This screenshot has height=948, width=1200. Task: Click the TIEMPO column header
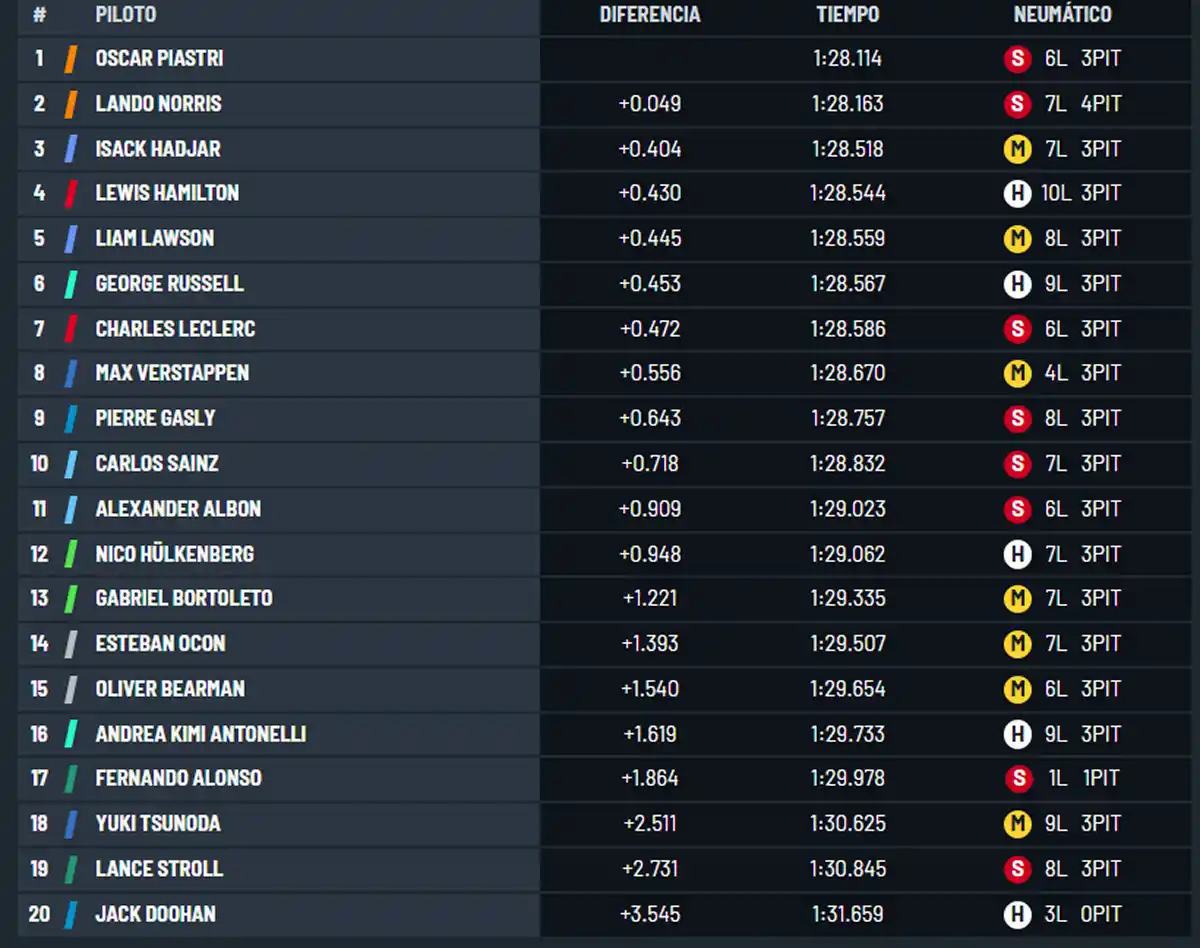pyautogui.click(x=848, y=15)
